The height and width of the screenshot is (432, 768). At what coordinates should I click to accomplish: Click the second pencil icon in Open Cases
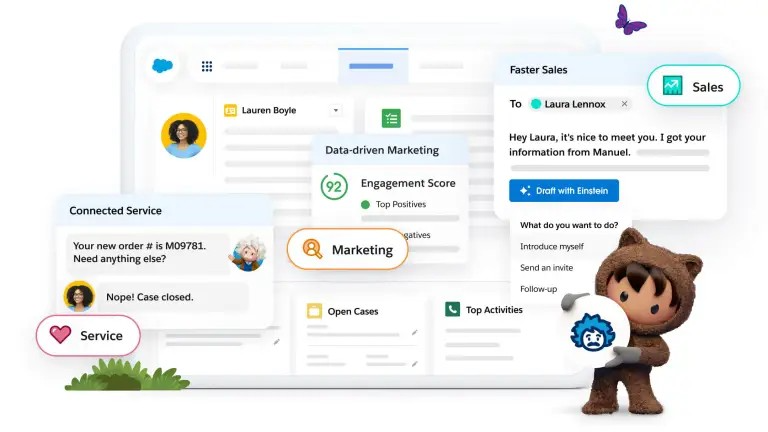414,364
